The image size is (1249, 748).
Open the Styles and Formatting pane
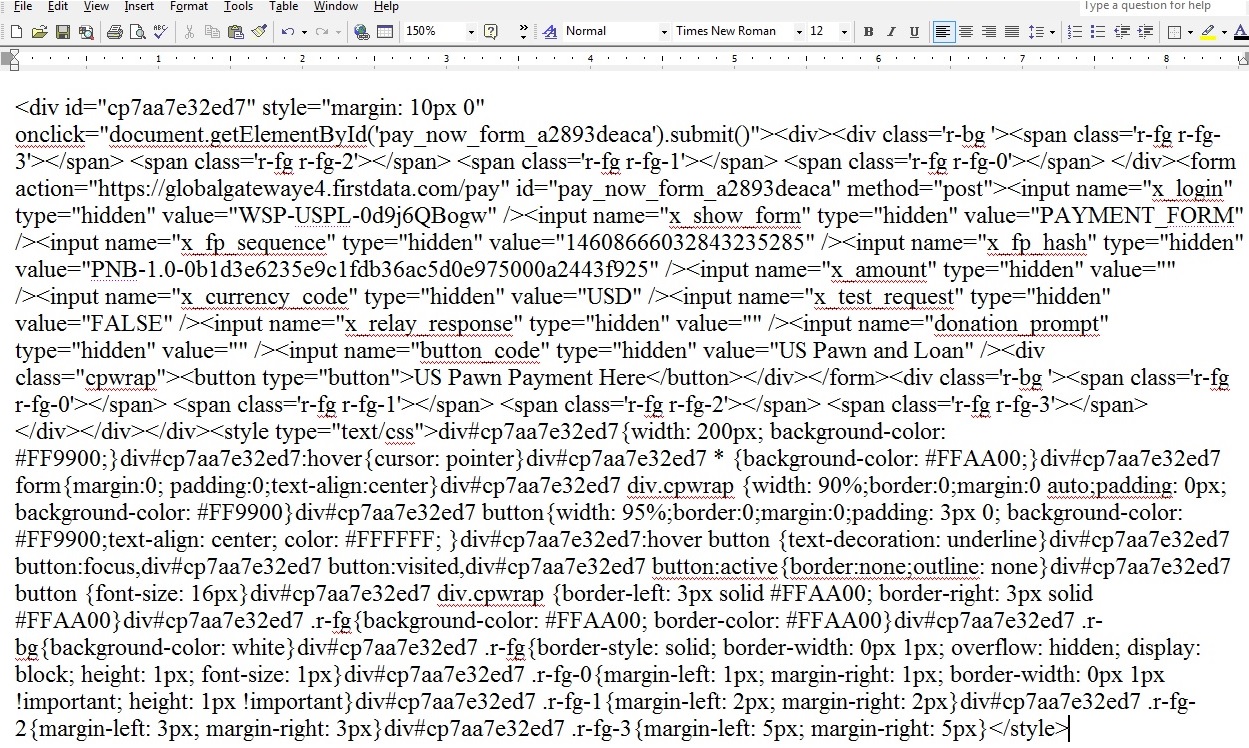[550, 32]
